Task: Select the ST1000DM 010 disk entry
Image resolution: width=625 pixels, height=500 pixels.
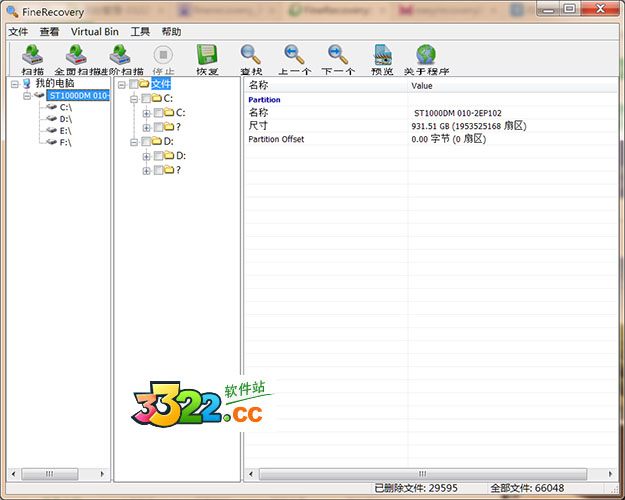Action: (x=78, y=95)
